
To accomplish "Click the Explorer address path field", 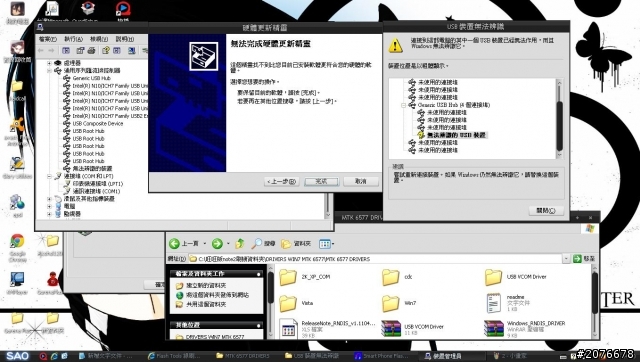I will click(x=376, y=259).
